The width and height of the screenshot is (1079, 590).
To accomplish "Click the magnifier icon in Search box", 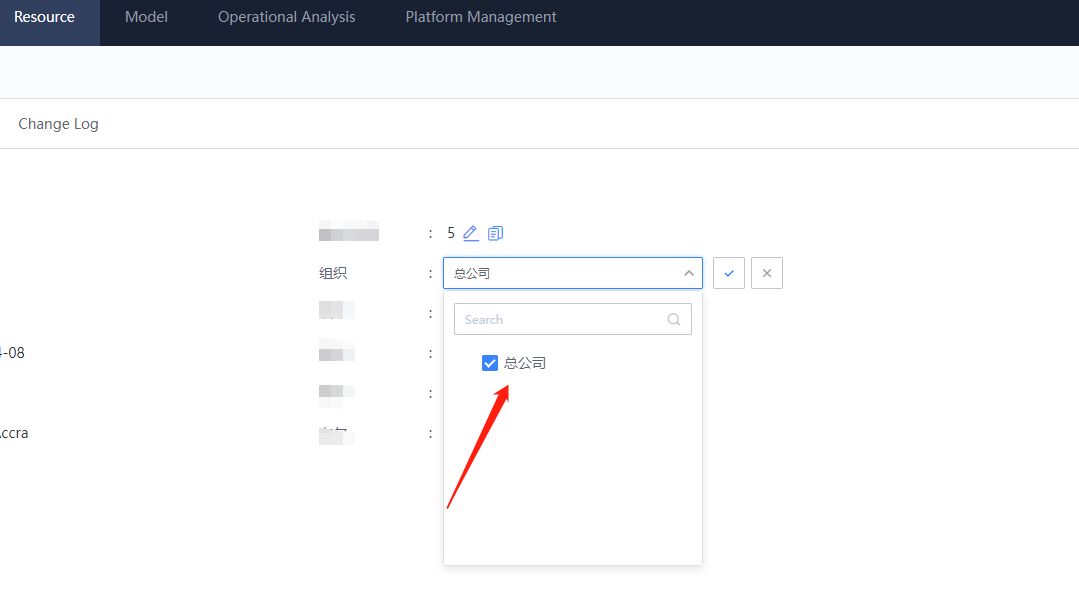I will point(674,319).
